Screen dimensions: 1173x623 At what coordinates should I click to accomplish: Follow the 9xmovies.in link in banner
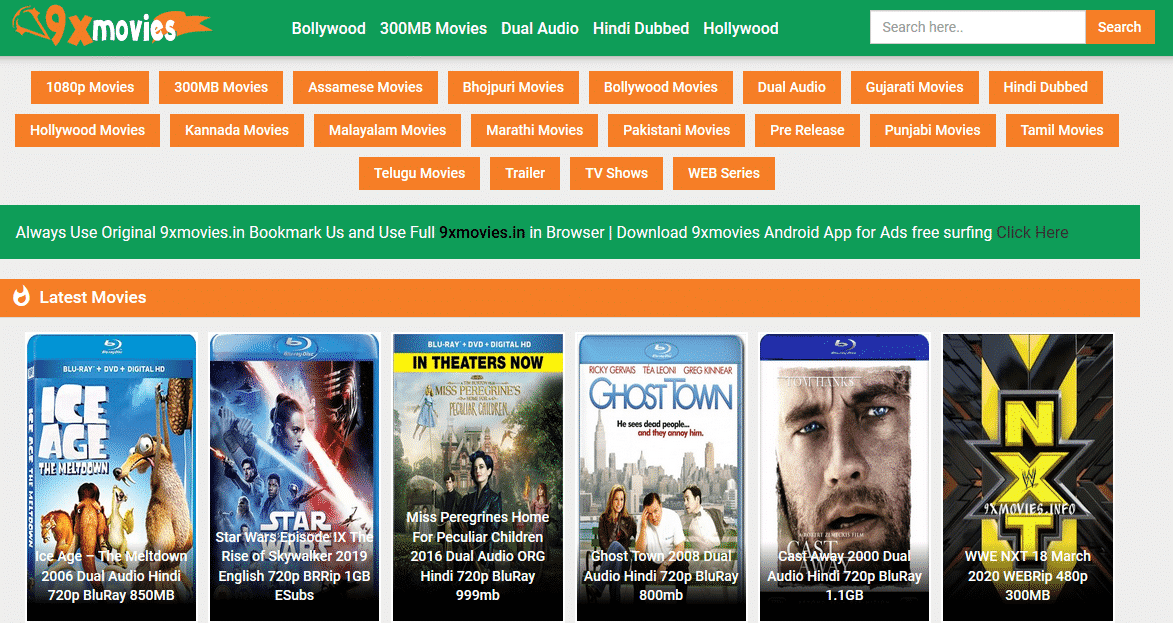[x=482, y=233]
